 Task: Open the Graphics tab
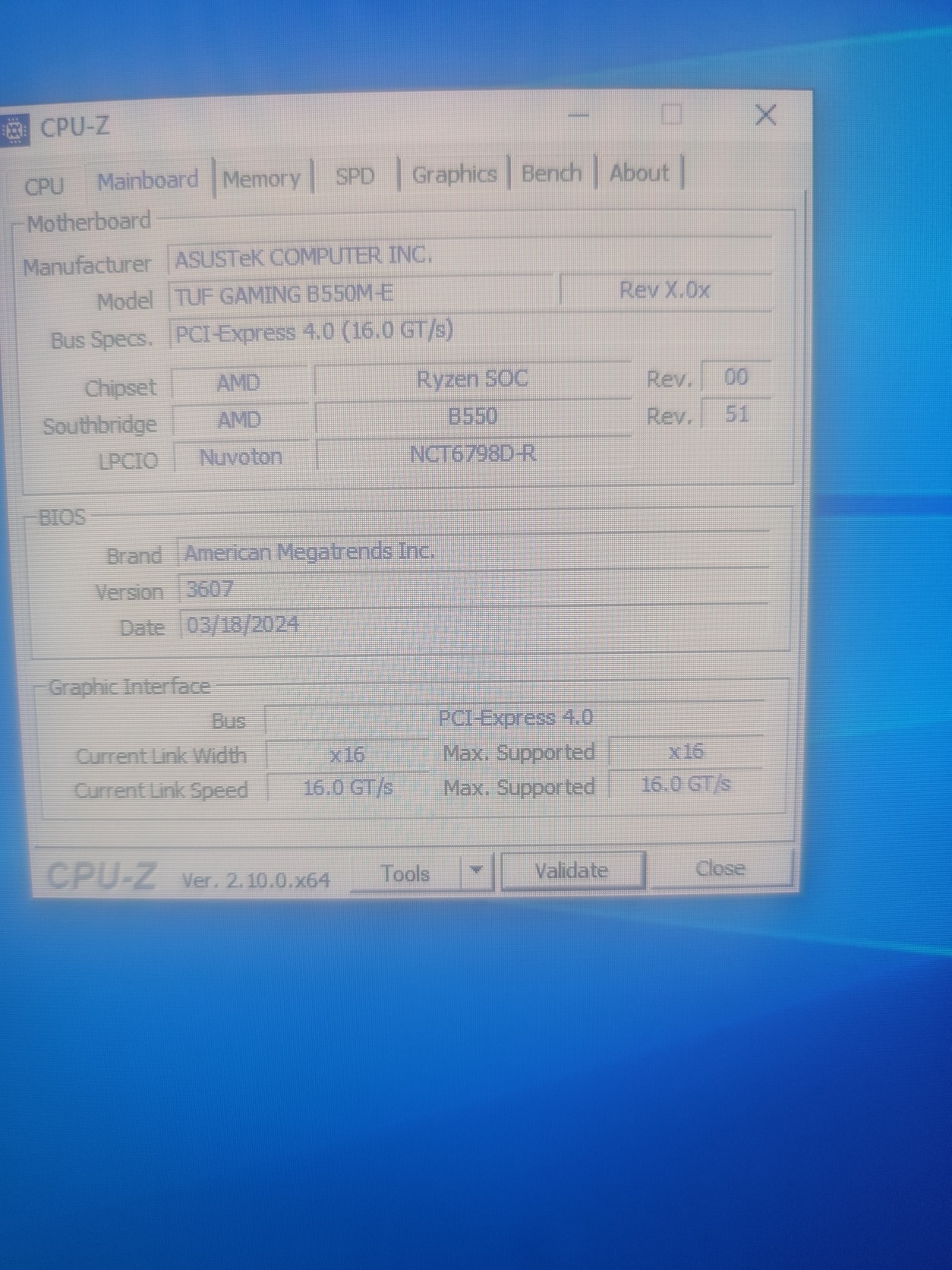tap(454, 174)
